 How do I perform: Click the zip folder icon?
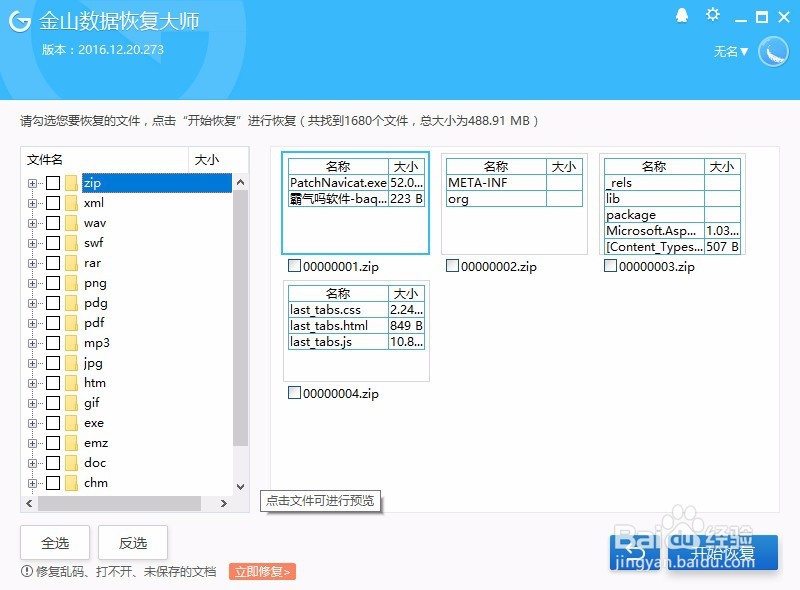pos(71,183)
